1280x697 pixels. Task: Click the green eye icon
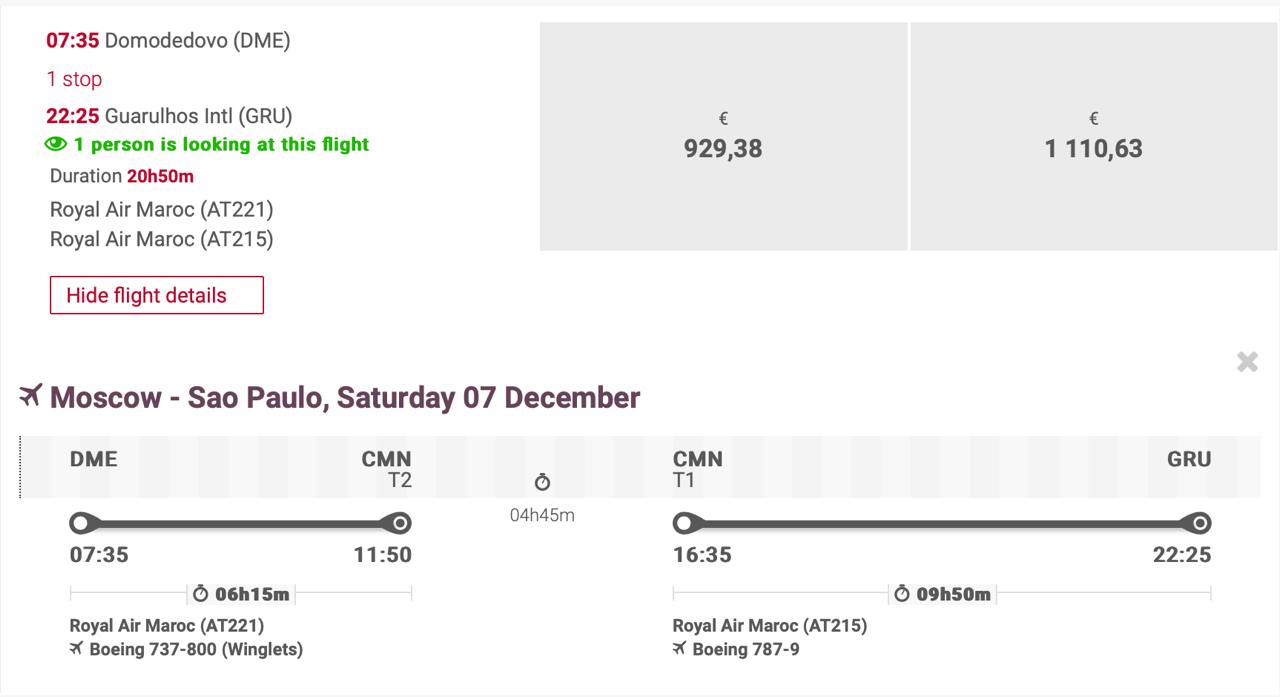pyautogui.click(x=56, y=145)
